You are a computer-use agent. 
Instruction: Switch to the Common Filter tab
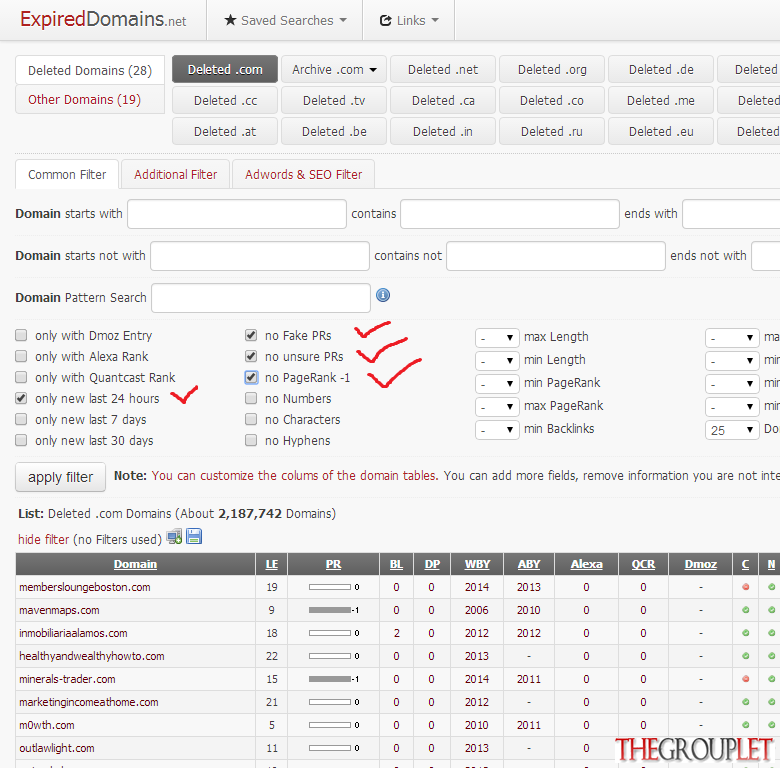(x=67, y=175)
